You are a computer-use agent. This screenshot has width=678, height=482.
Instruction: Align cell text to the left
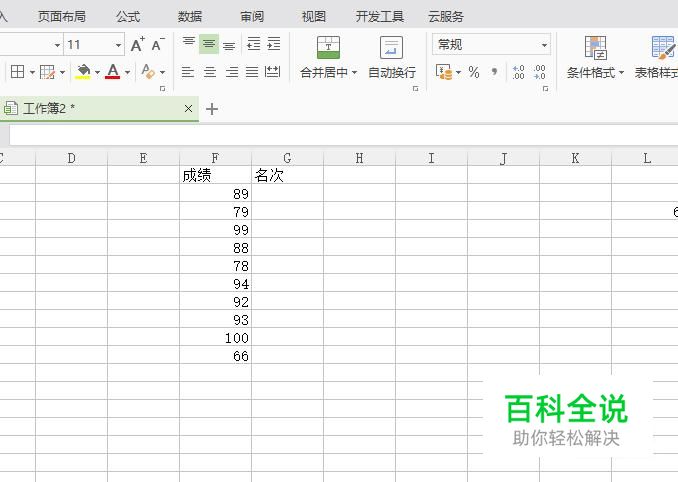click(187, 72)
